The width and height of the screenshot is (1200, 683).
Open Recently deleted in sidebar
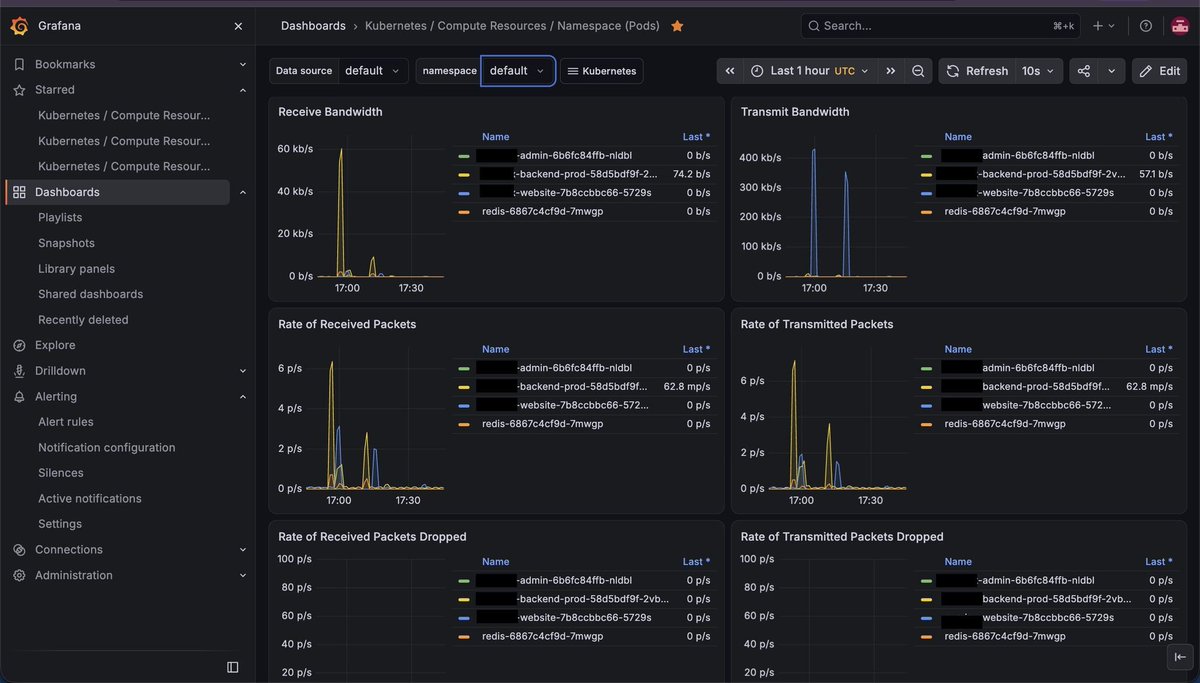[83, 320]
